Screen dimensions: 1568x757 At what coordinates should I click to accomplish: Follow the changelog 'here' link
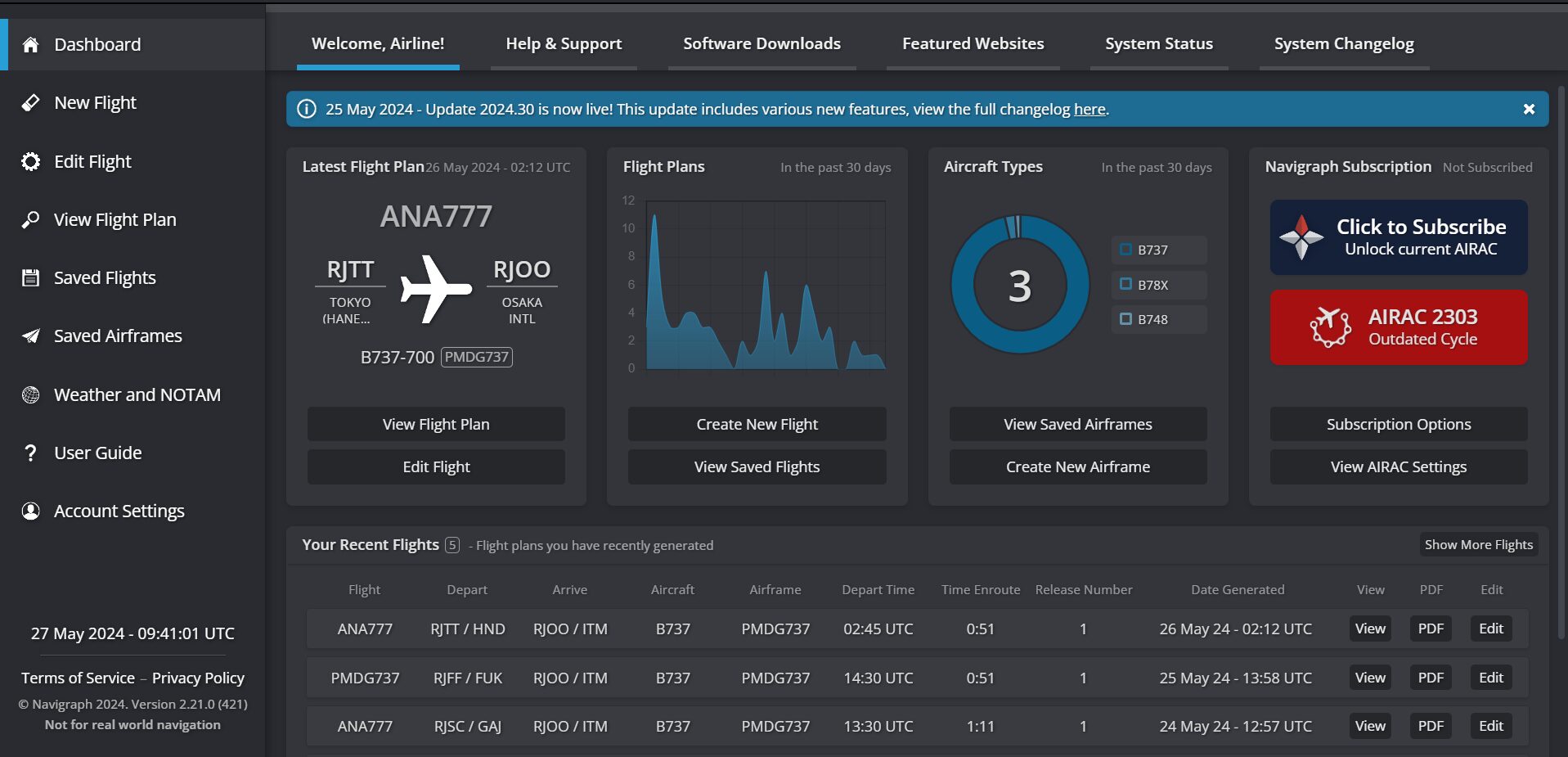point(1089,110)
